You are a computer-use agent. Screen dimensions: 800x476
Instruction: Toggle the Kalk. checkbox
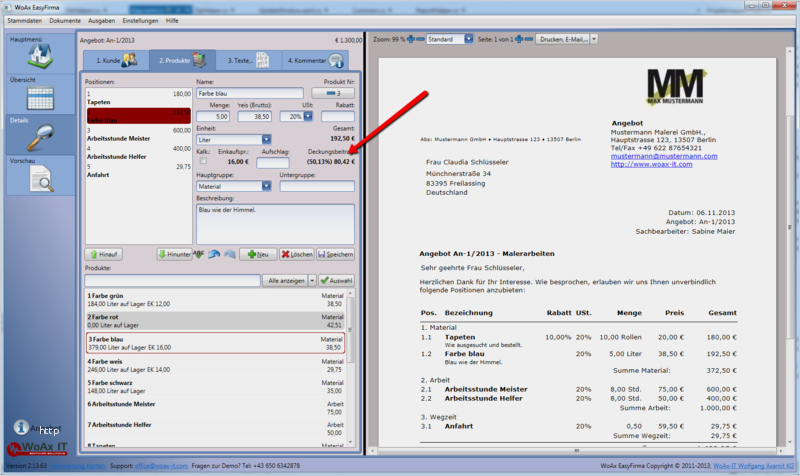[x=203, y=161]
